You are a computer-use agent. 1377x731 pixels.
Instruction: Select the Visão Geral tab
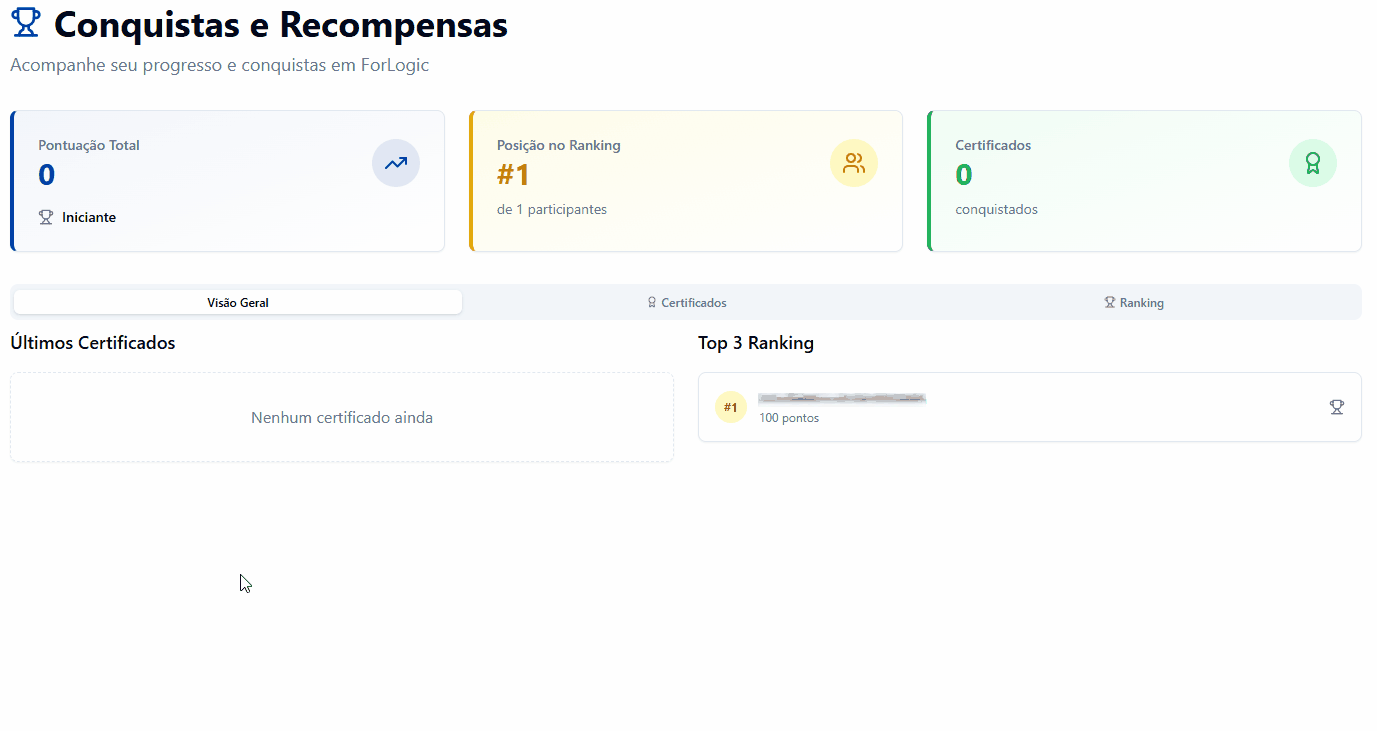[x=238, y=302]
